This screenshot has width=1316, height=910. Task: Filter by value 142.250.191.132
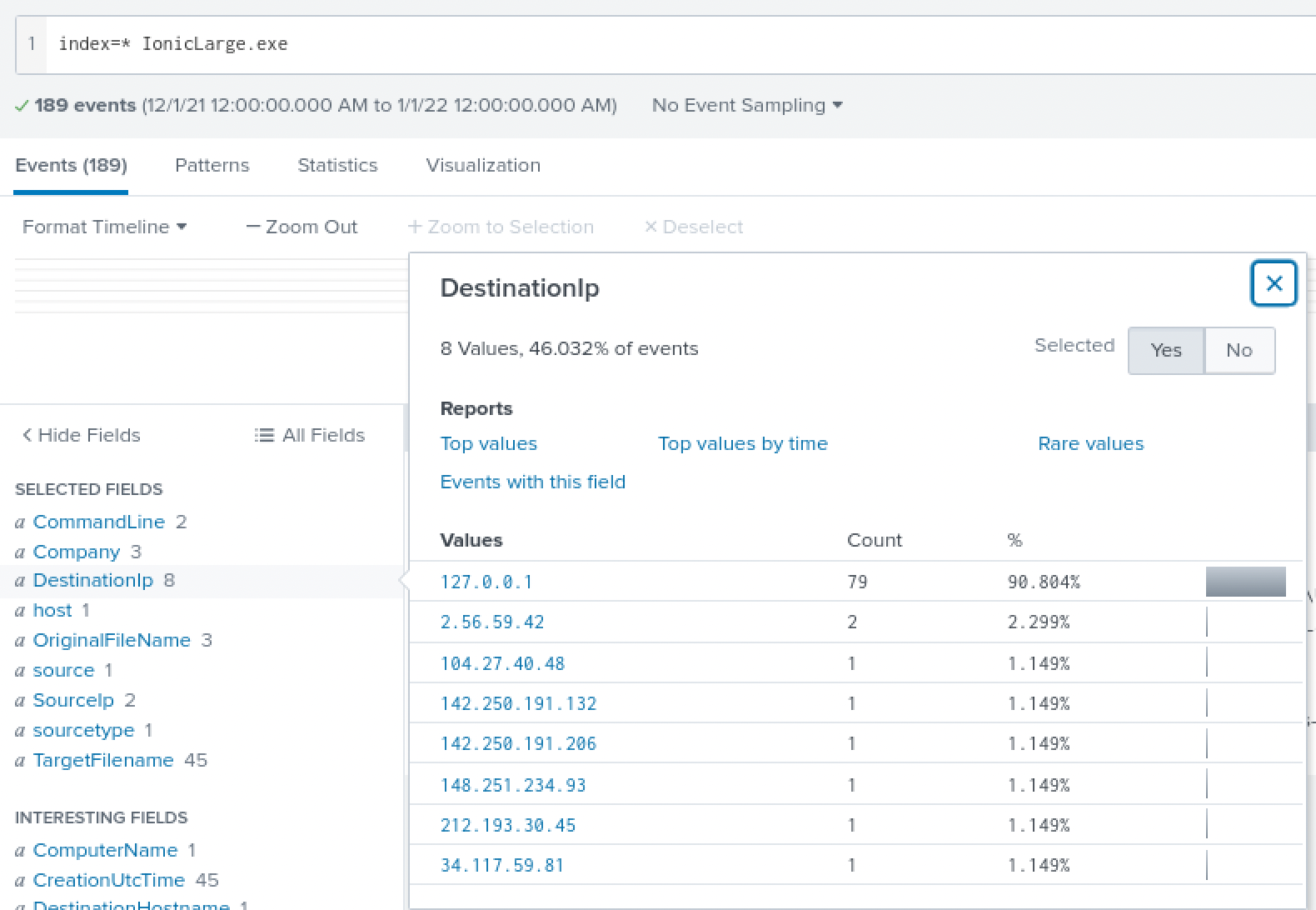coord(519,703)
